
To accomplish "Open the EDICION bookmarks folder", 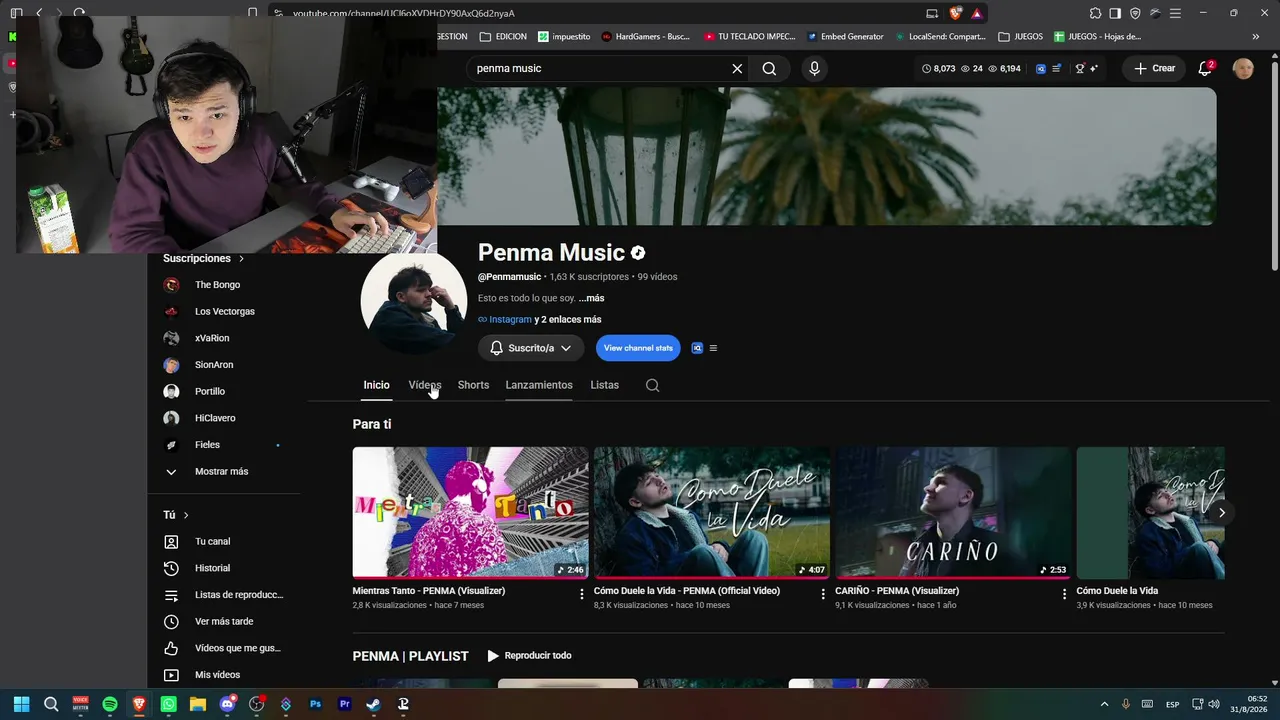I will [x=503, y=37].
